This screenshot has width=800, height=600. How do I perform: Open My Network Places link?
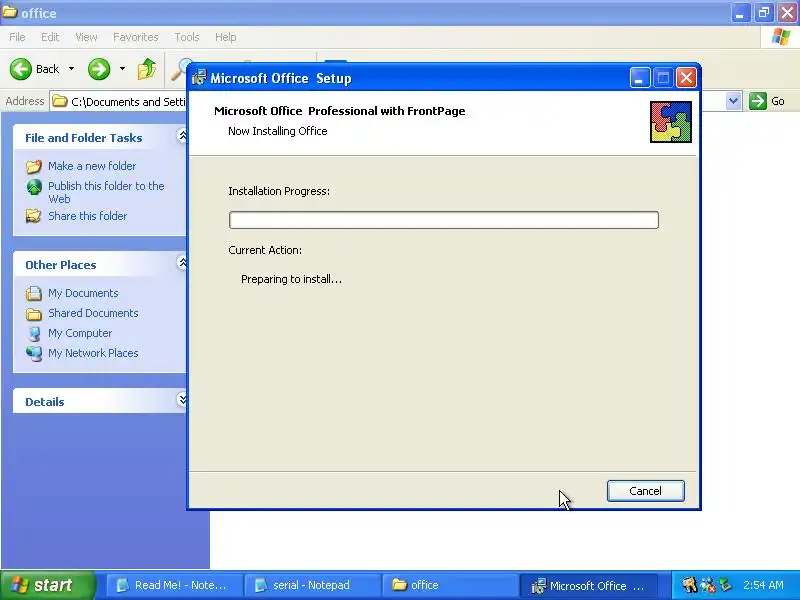[x=93, y=353]
